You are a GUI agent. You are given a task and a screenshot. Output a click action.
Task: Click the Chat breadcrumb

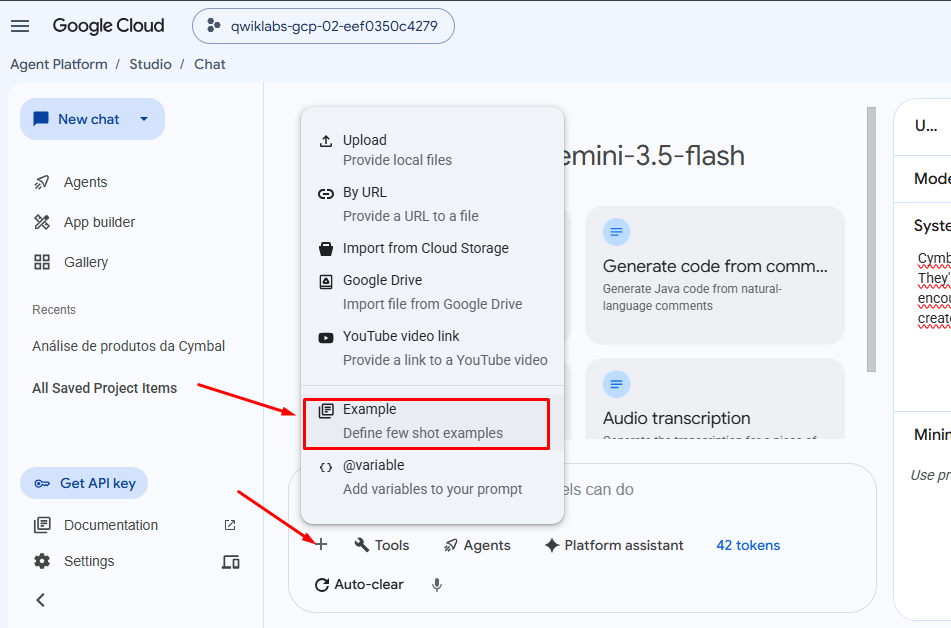click(x=210, y=64)
